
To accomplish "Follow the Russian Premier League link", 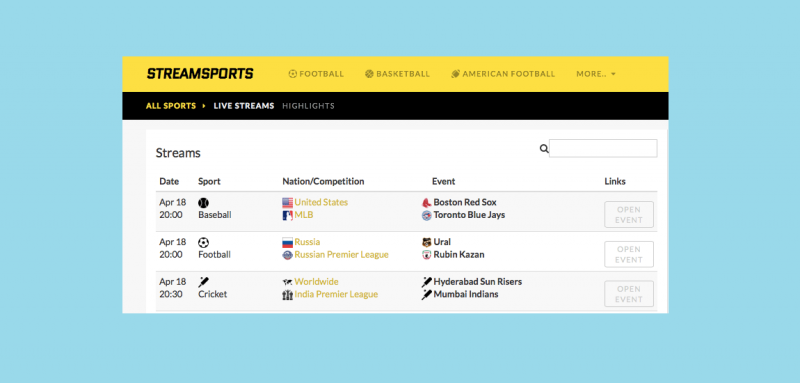I will click(341, 255).
